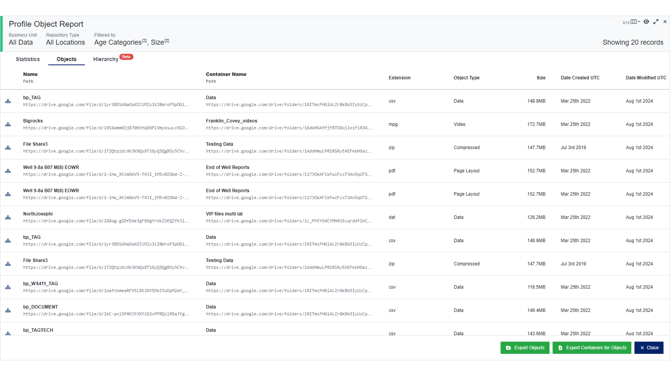This screenshot has width=670, height=376.
Task: Select the Objects tab
Action: point(66,59)
